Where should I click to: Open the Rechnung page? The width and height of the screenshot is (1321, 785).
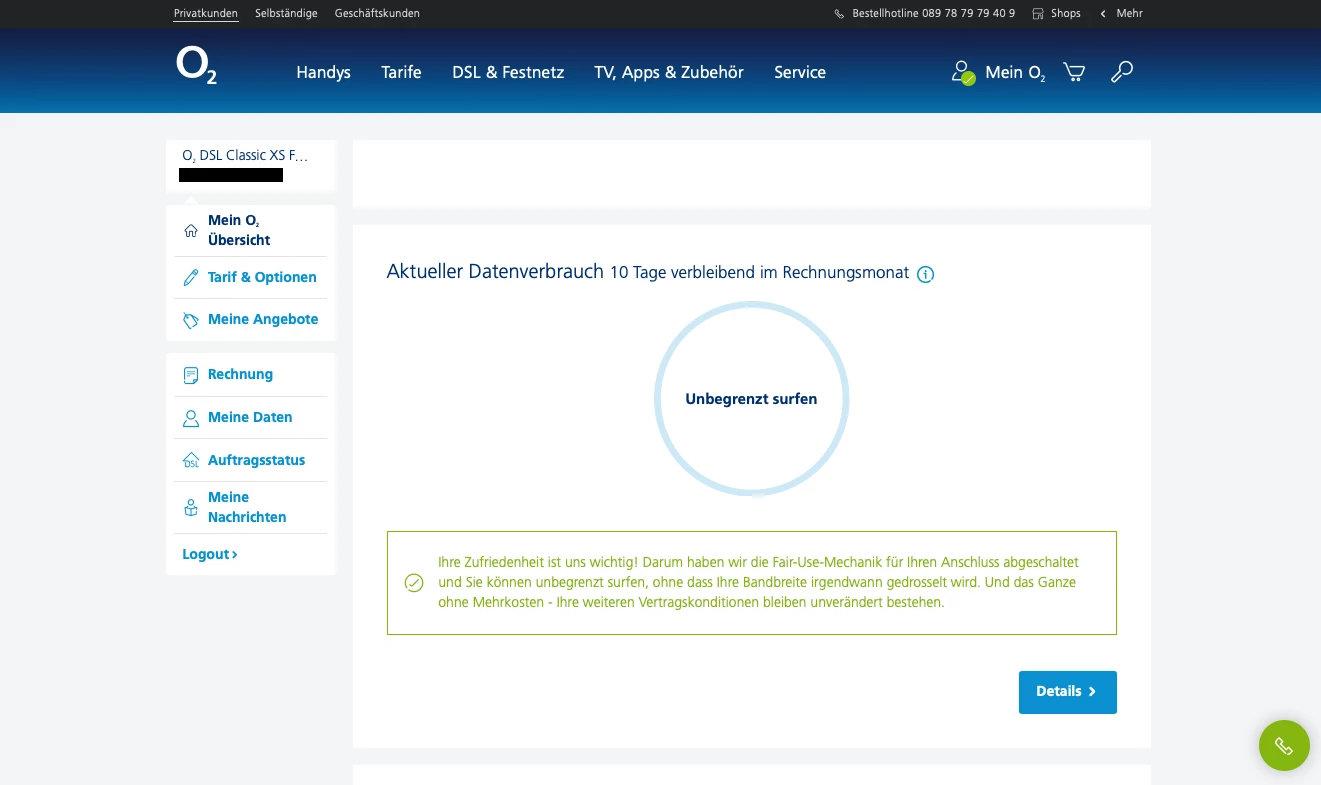pos(240,375)
